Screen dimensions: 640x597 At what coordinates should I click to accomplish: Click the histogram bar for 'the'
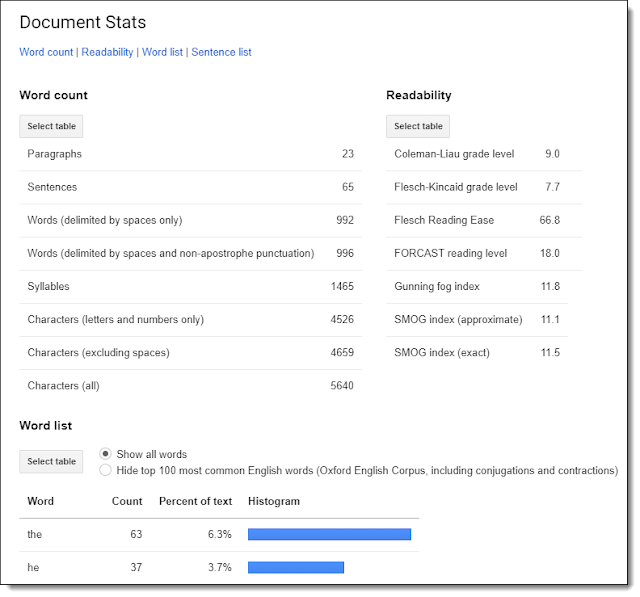pyautogui.click(x=329, y=535)
